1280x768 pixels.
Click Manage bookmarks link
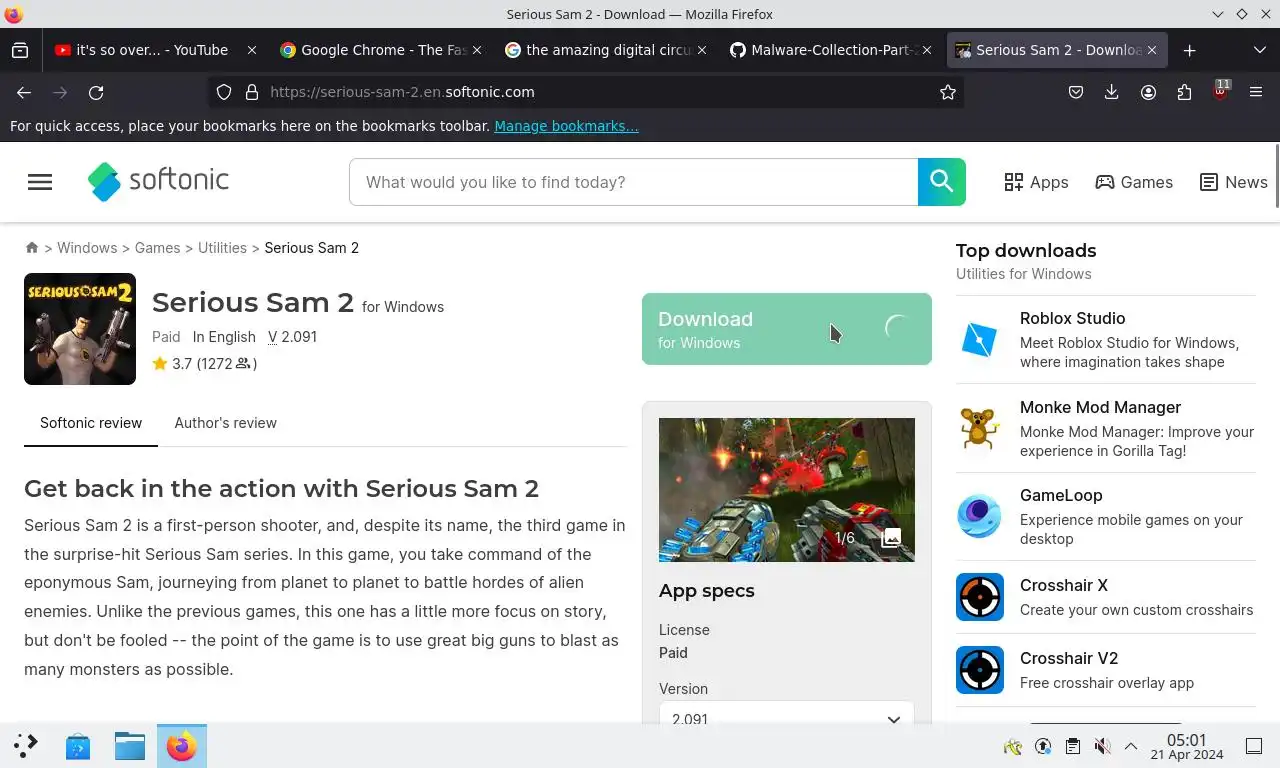point(566,126)
